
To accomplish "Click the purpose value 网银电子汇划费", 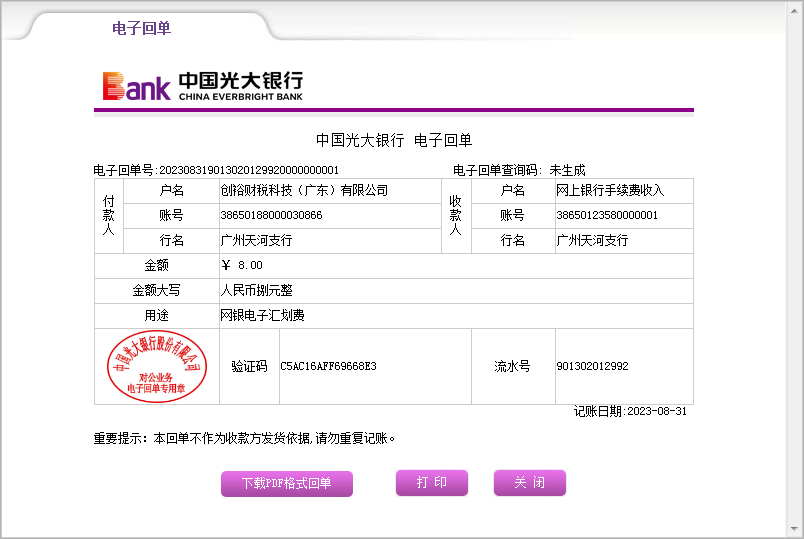I will [x=262, y=315].
